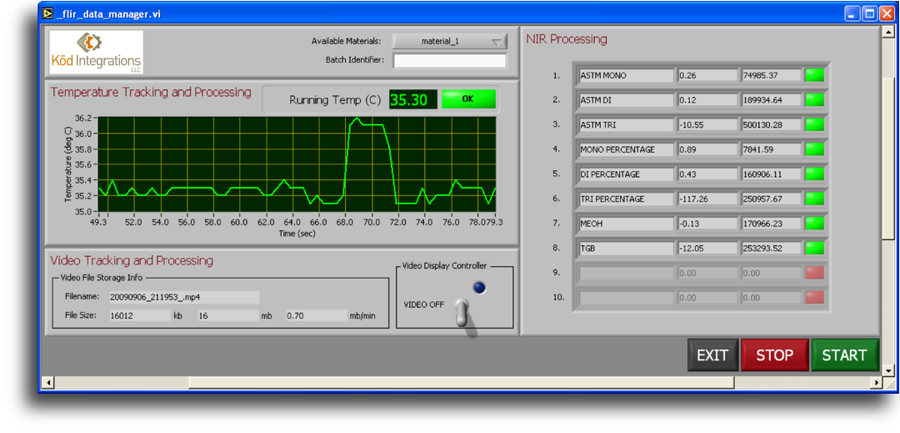The height and width of the screenshot is (433, 900).
Task: Click the green LED beside MEOH
Action: click(815, 223)
